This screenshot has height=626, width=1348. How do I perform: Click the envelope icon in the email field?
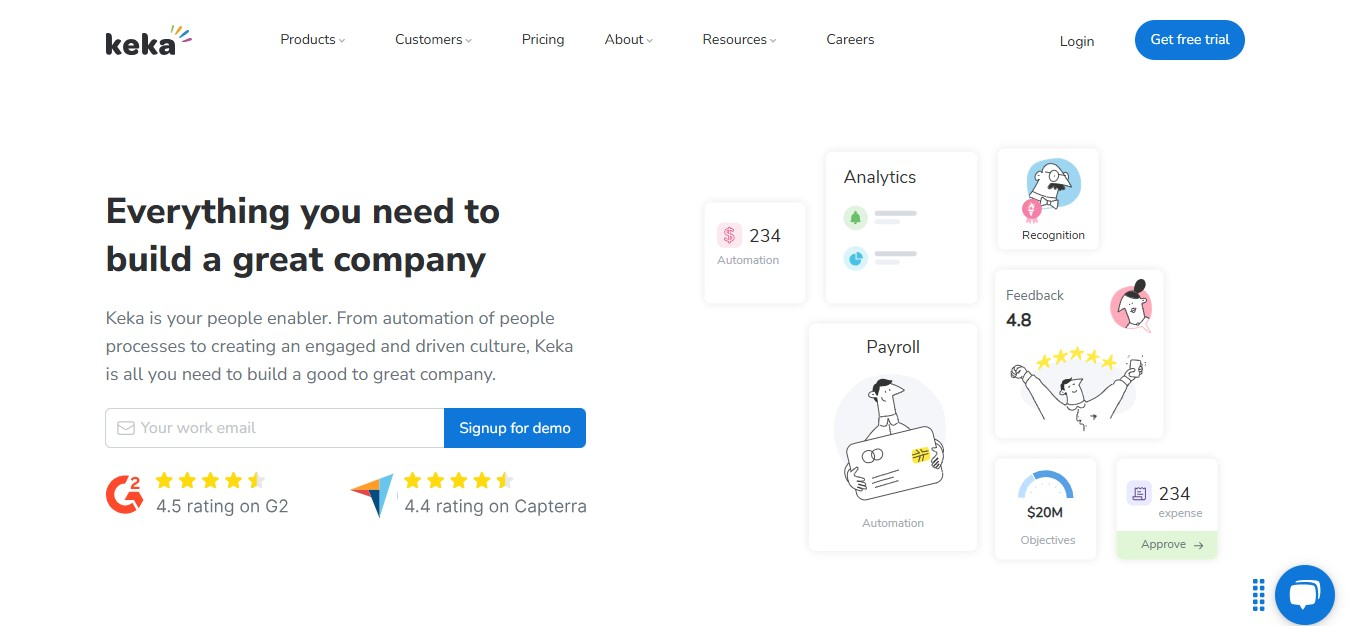click(125, 427)
